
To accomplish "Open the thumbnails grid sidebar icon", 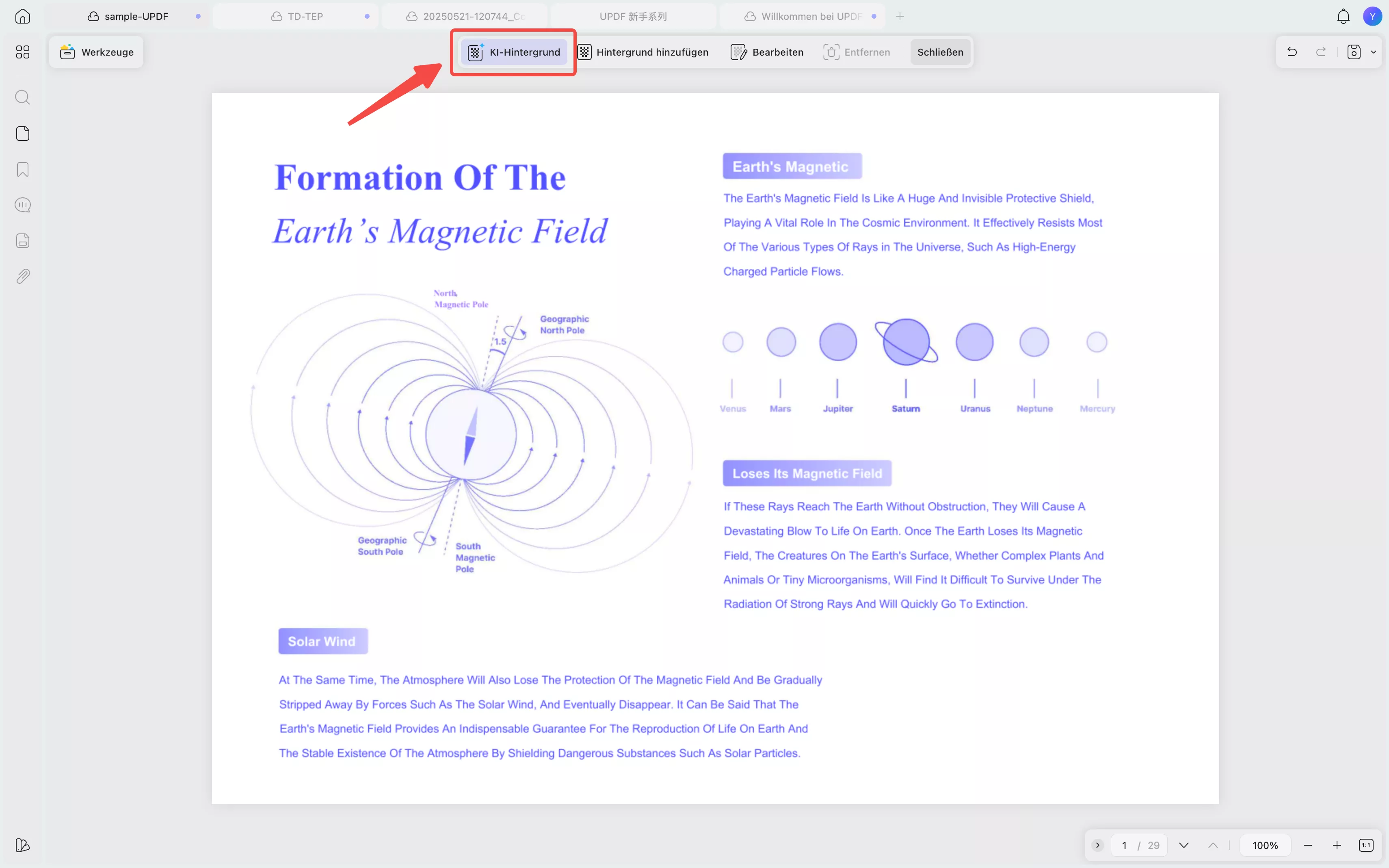I will [x=22, y=52].
